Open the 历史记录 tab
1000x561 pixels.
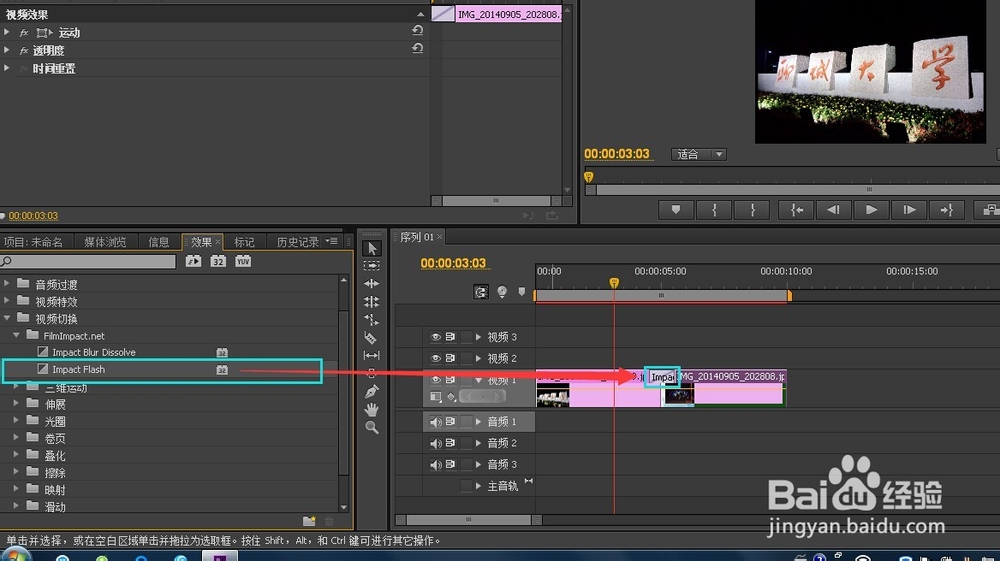[x=298, y=242]
